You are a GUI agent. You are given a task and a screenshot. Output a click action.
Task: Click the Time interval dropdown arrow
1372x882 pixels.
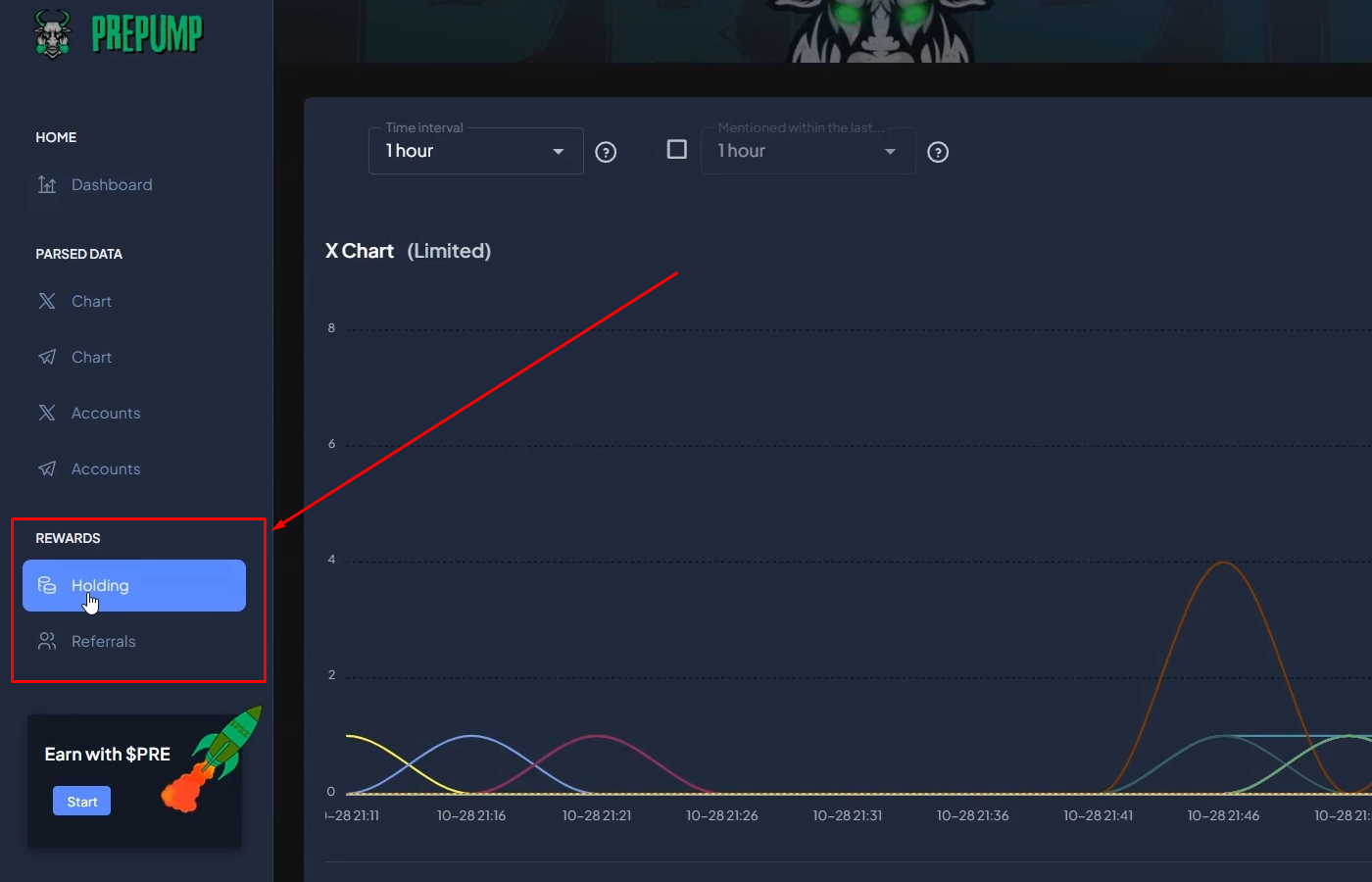point(559,151)
